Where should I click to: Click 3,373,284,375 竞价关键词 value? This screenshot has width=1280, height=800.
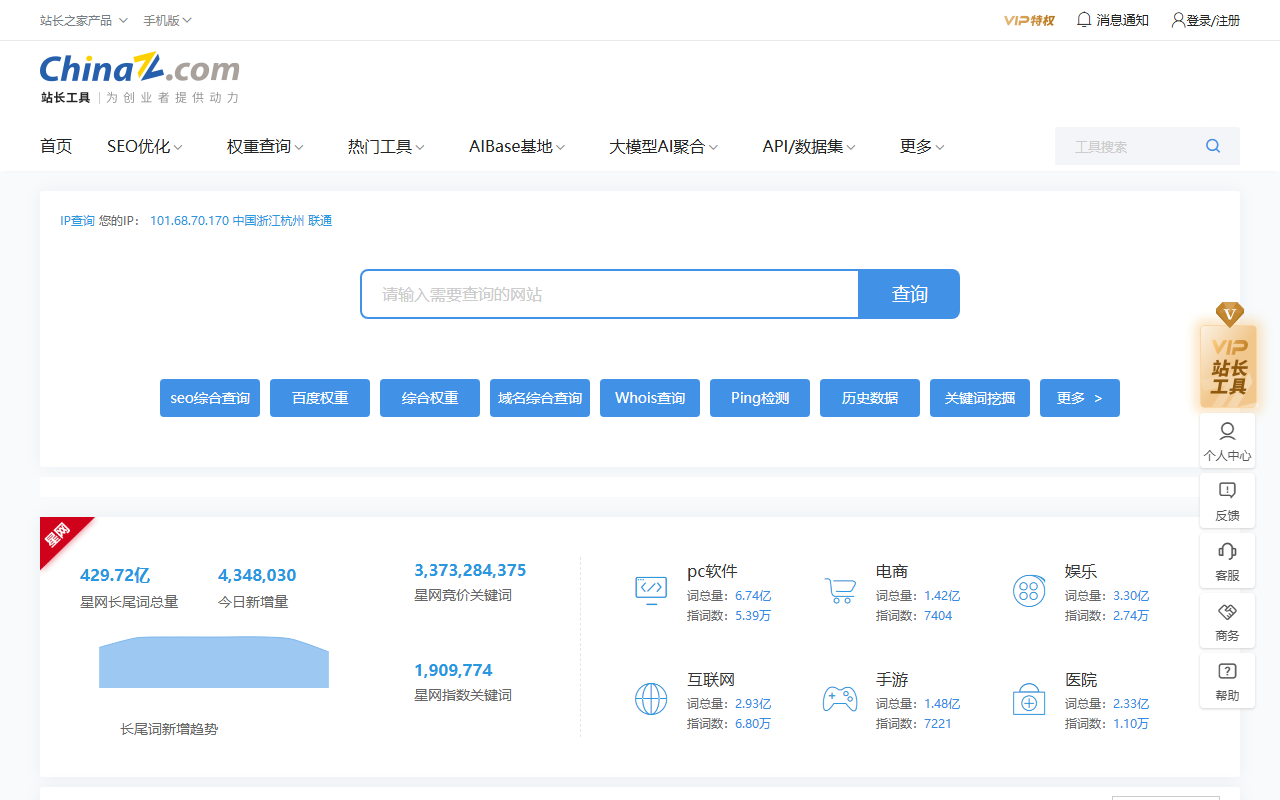(x=470, y=570)
